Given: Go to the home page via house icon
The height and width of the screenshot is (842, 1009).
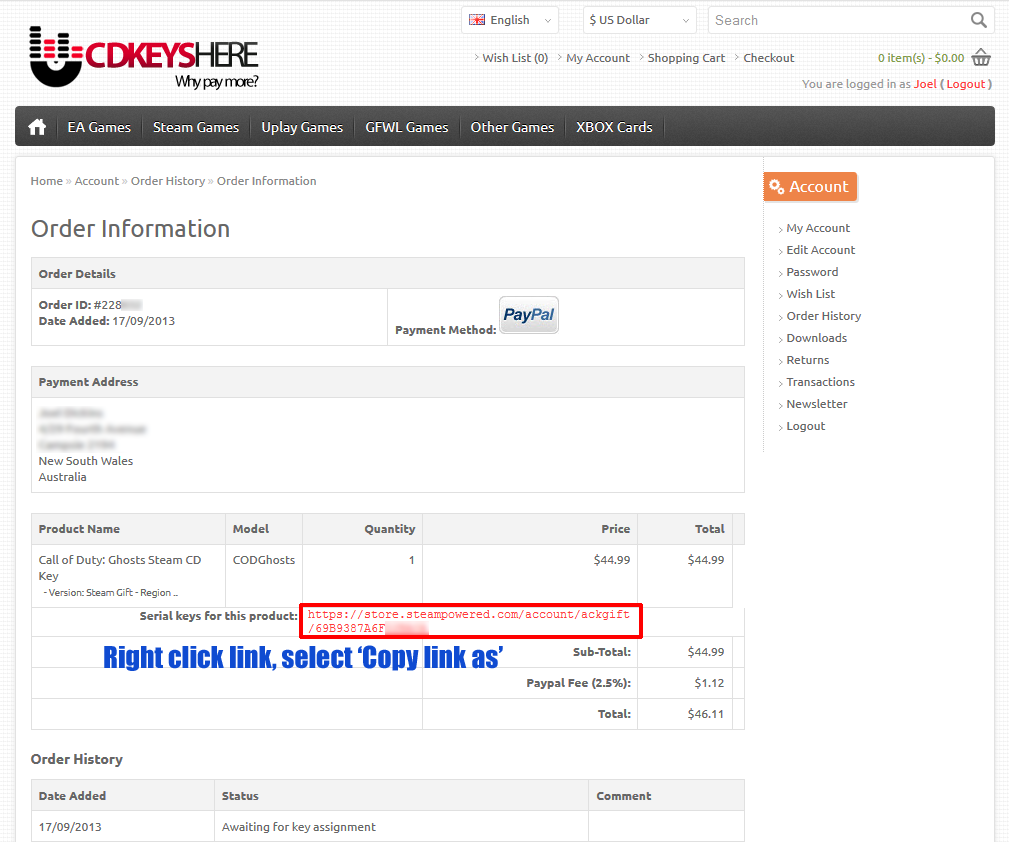Looking at the screenshot, I should [37, 127].
